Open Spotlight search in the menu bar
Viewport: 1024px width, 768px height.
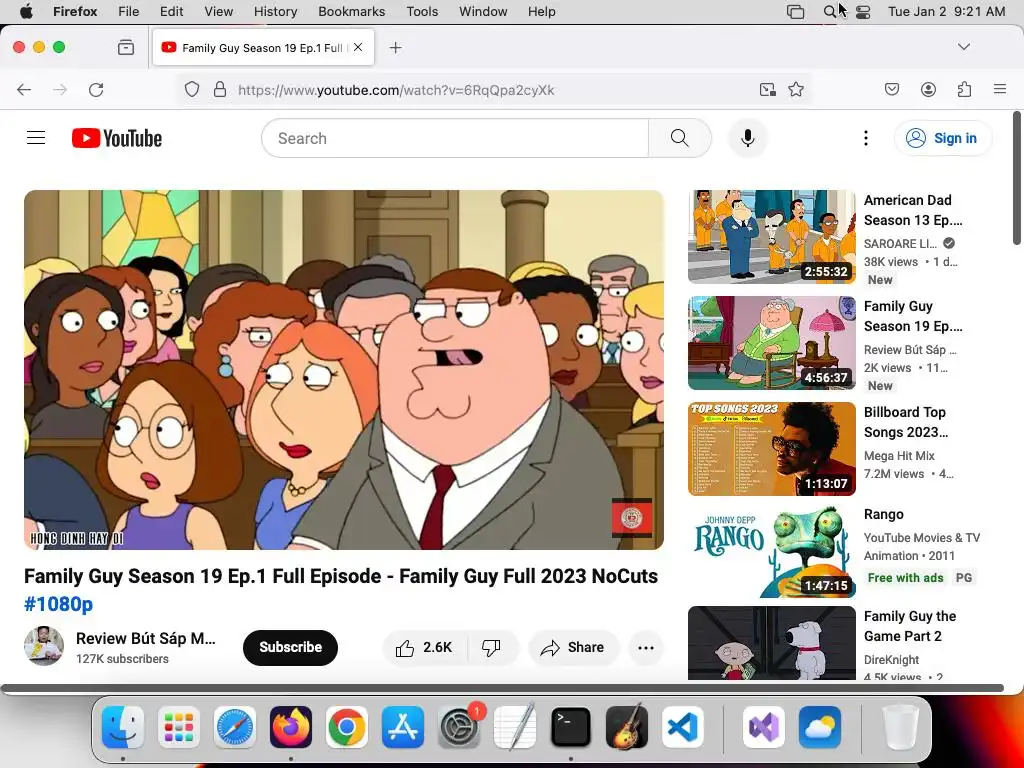coord(829,12)
